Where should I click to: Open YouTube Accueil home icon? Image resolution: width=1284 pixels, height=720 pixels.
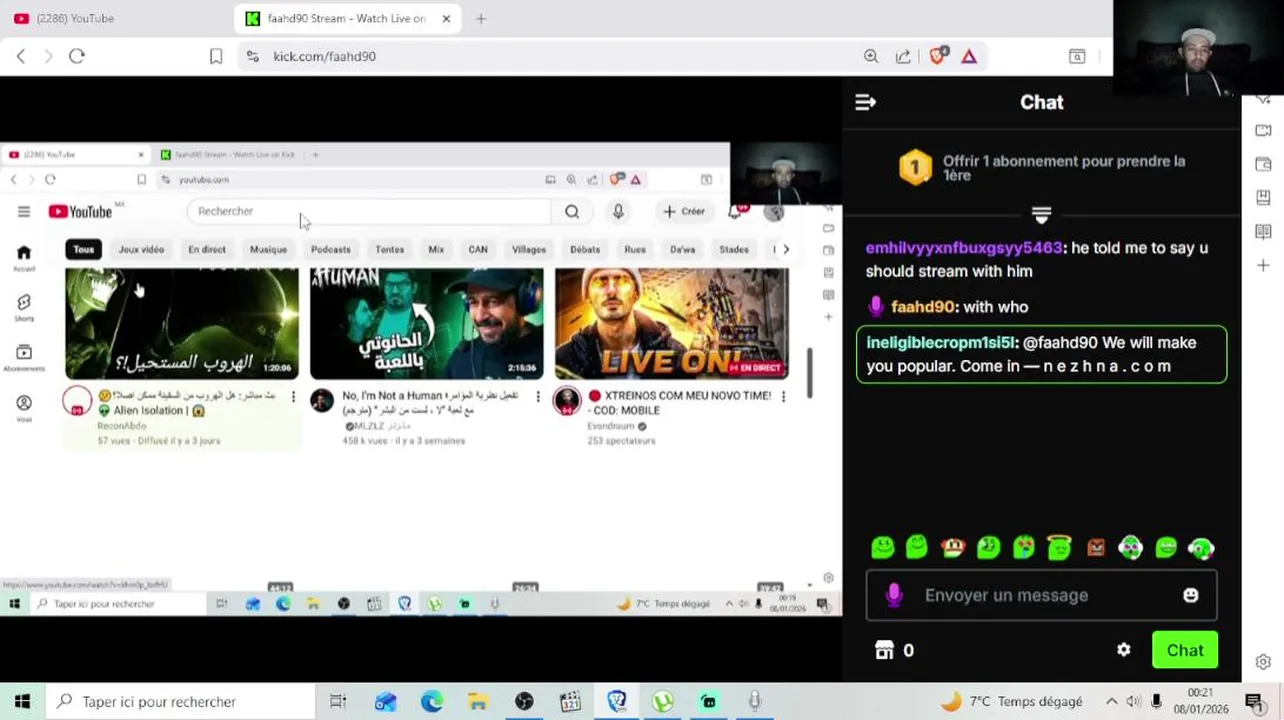(x=24, y=258)
